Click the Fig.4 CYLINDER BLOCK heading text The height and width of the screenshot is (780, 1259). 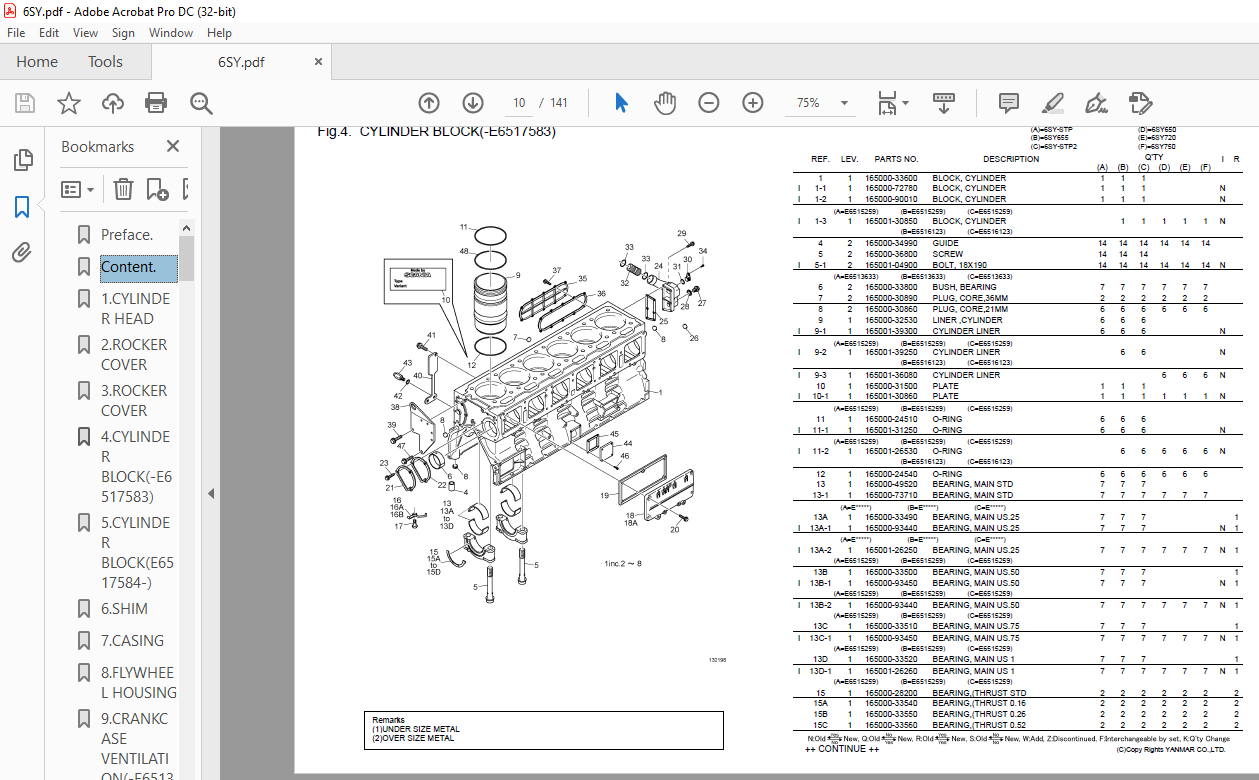coord(436,131)
